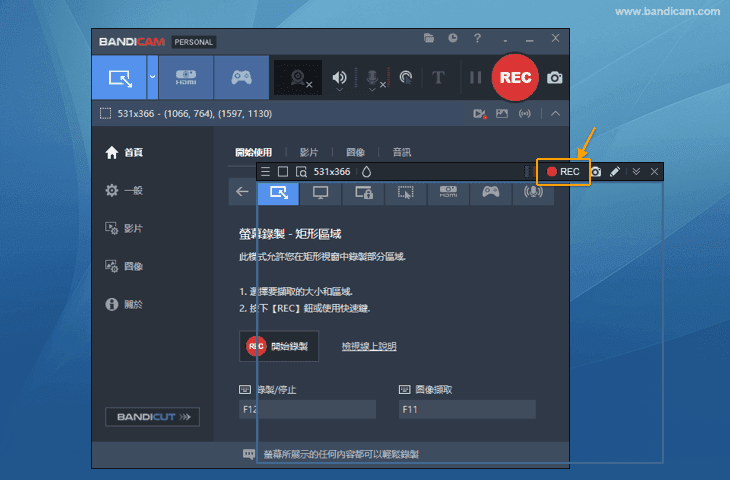
Task: Switch to game recording mode in top toolbar
Action: [x=241, y=77]
